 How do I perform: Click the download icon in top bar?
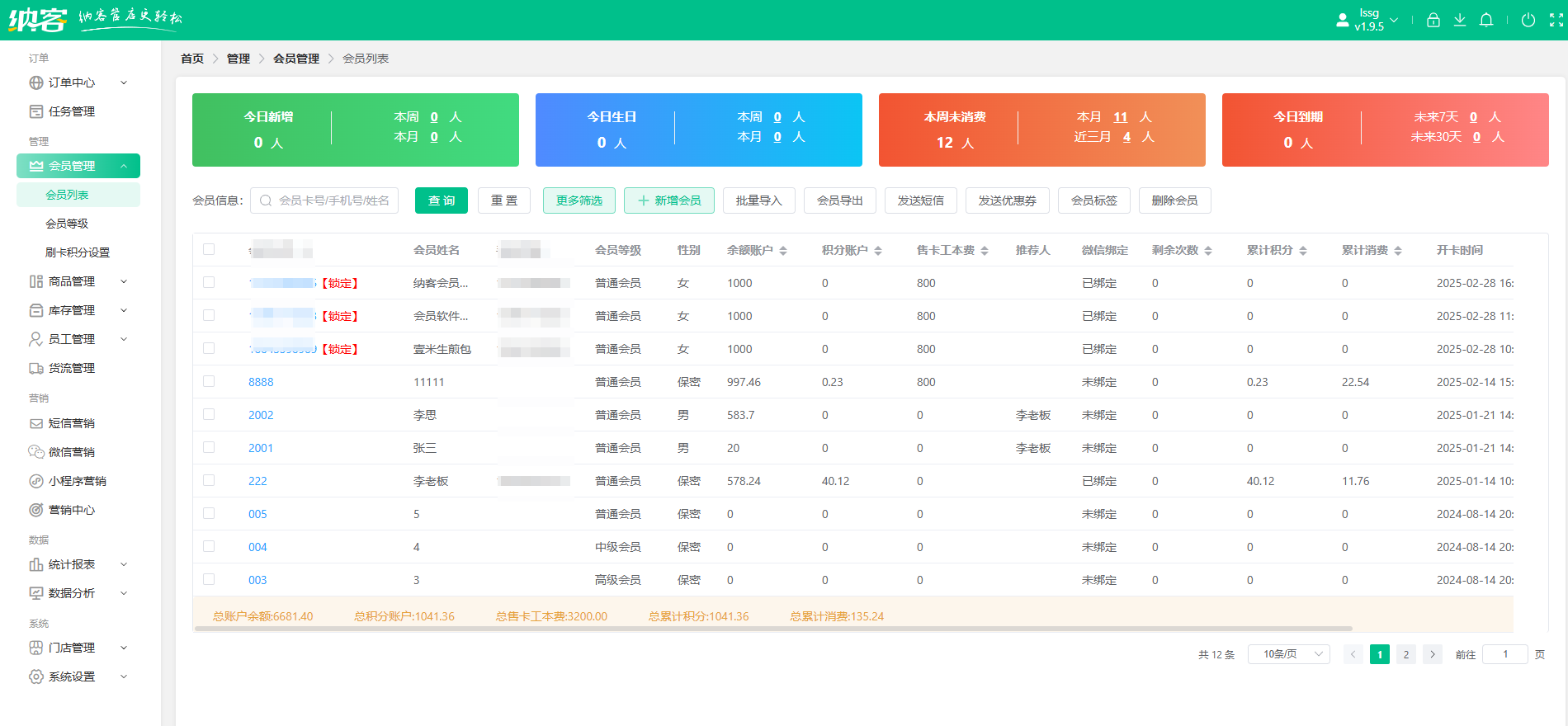point(1460,21)
